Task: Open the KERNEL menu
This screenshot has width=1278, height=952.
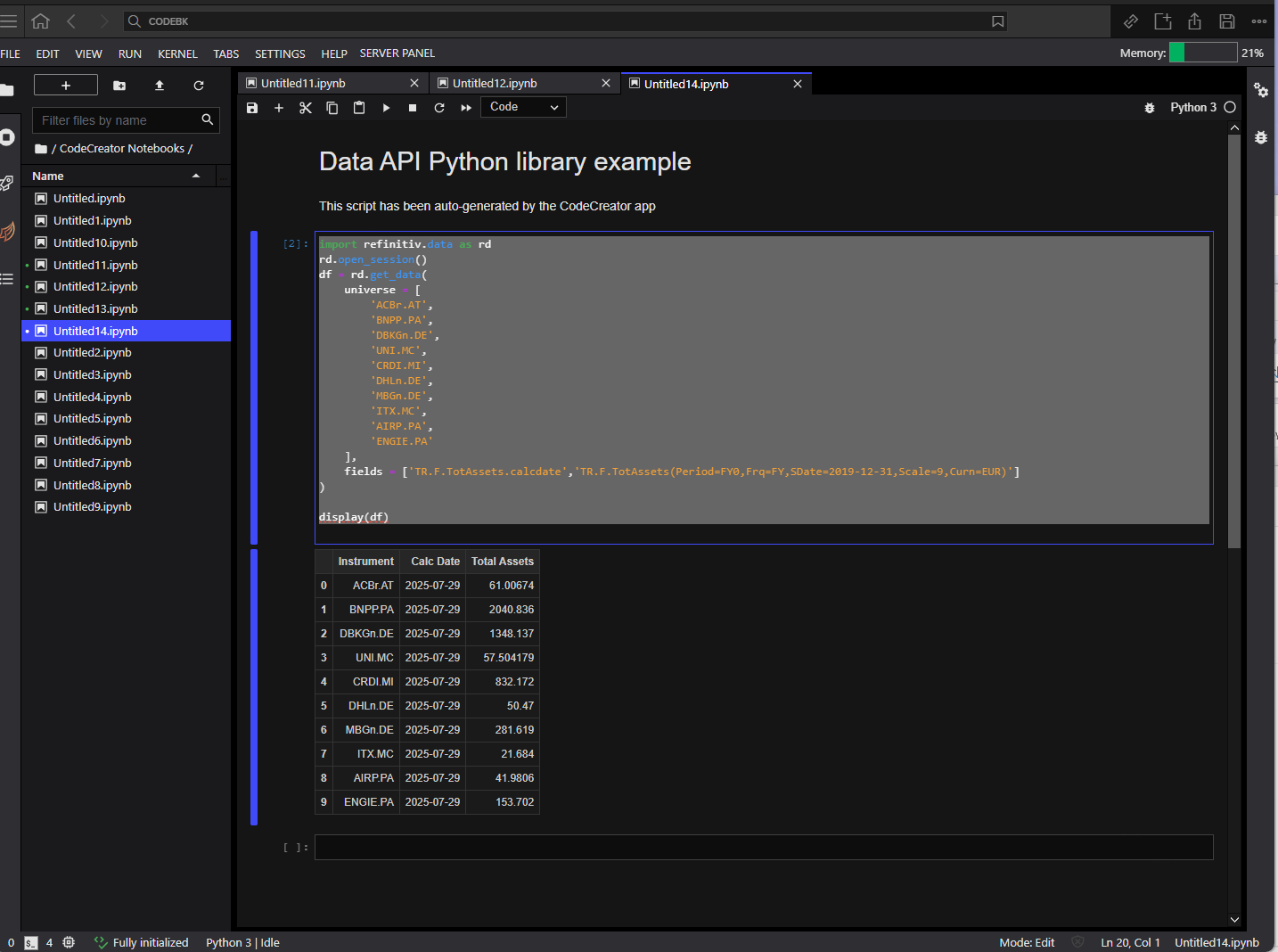Action: (177, 53)
